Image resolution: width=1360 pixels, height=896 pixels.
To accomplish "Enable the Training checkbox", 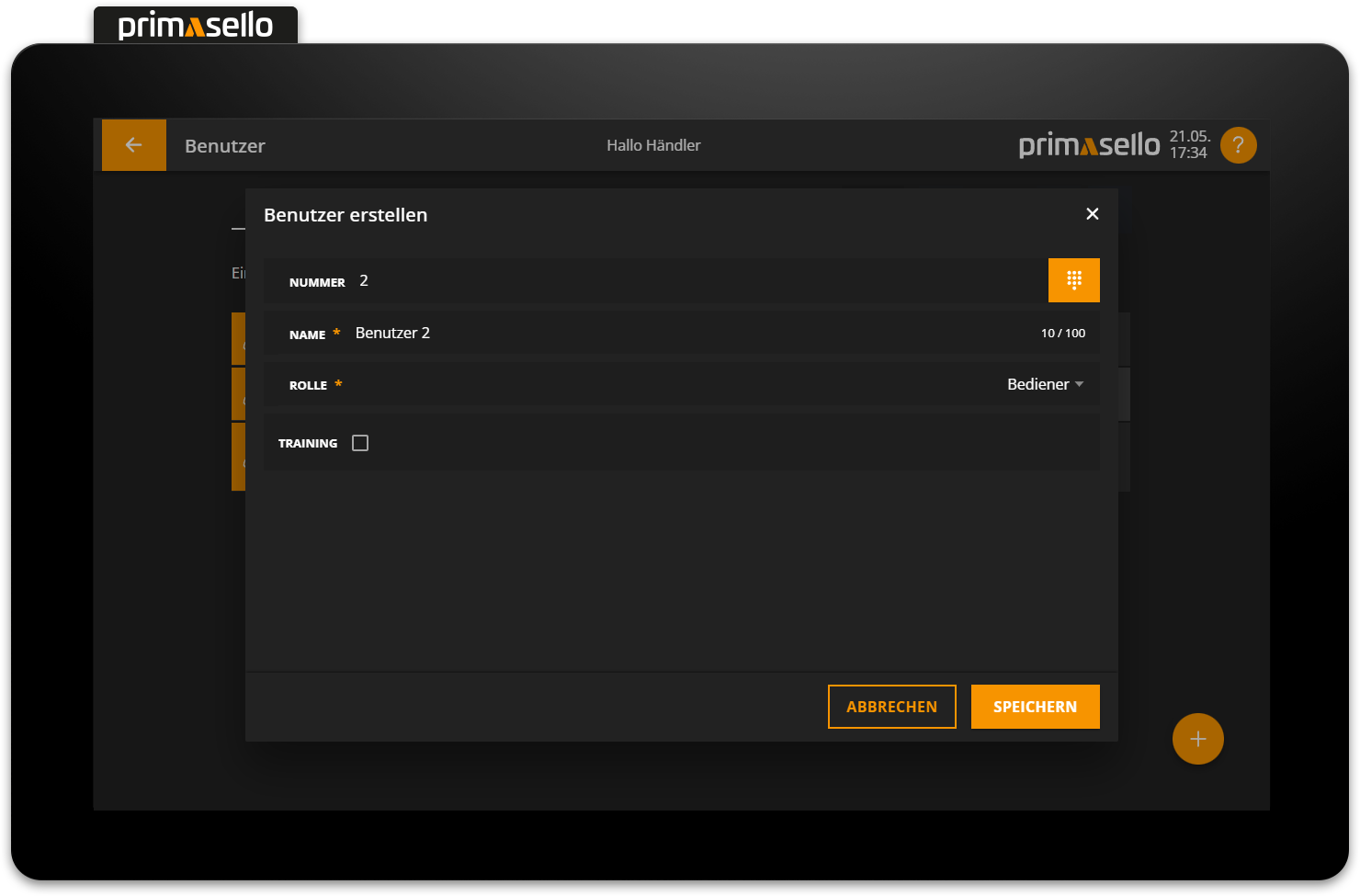I will tap(360, 443).
